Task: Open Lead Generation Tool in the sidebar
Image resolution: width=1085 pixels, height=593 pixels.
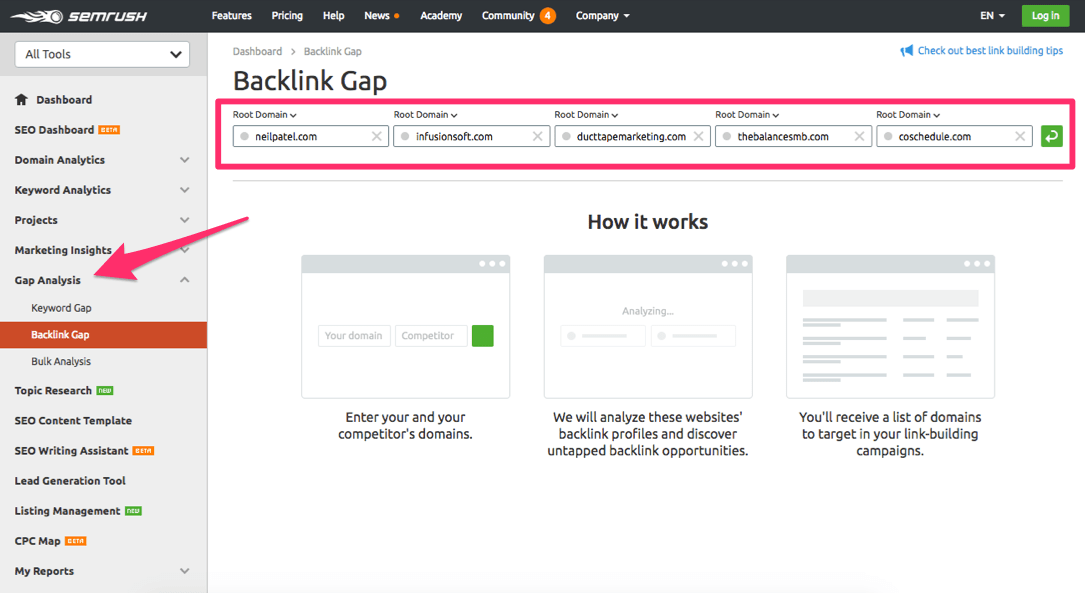Action: [x=70, y=481]
